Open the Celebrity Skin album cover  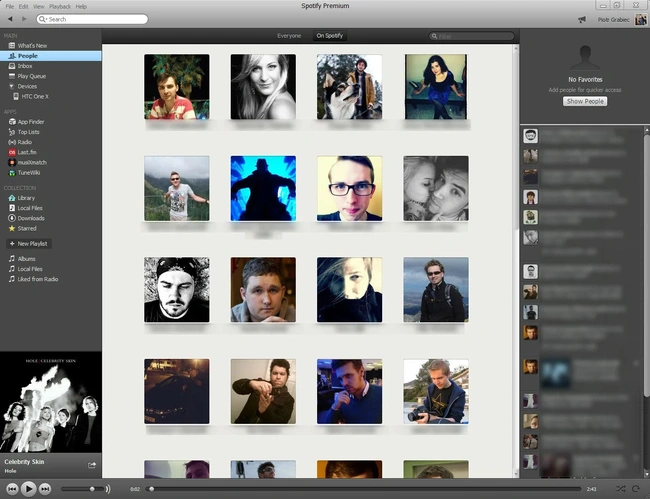click(51, 402)
